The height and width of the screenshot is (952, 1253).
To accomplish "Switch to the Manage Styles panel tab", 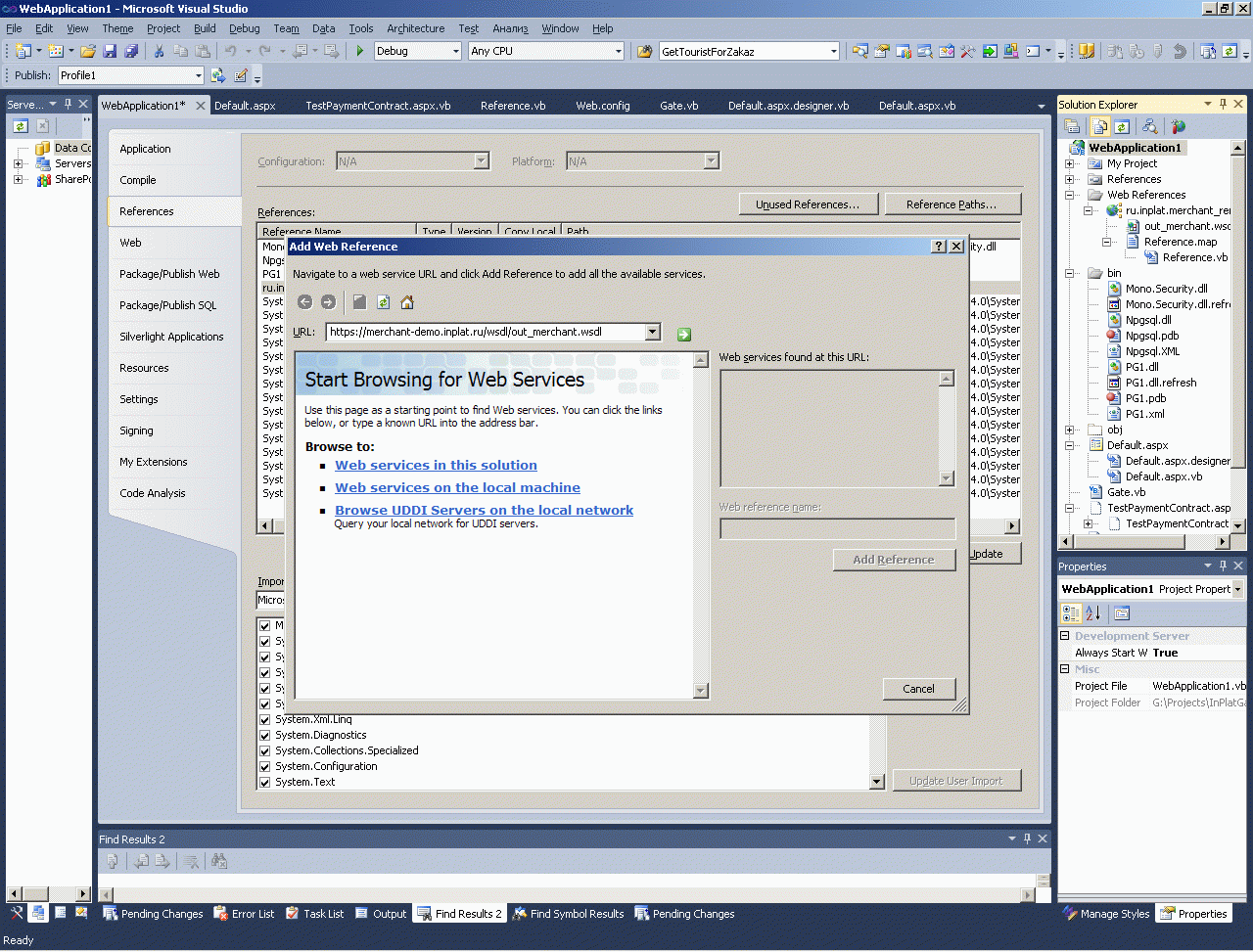I will click(x=1106, y=914).
